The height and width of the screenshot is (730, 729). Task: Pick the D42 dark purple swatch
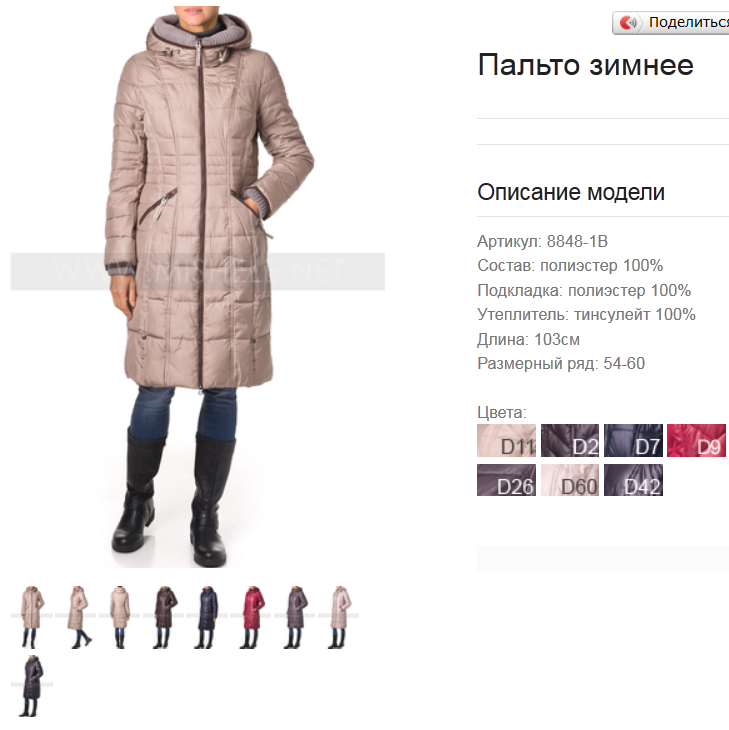(x=633, y=480)
